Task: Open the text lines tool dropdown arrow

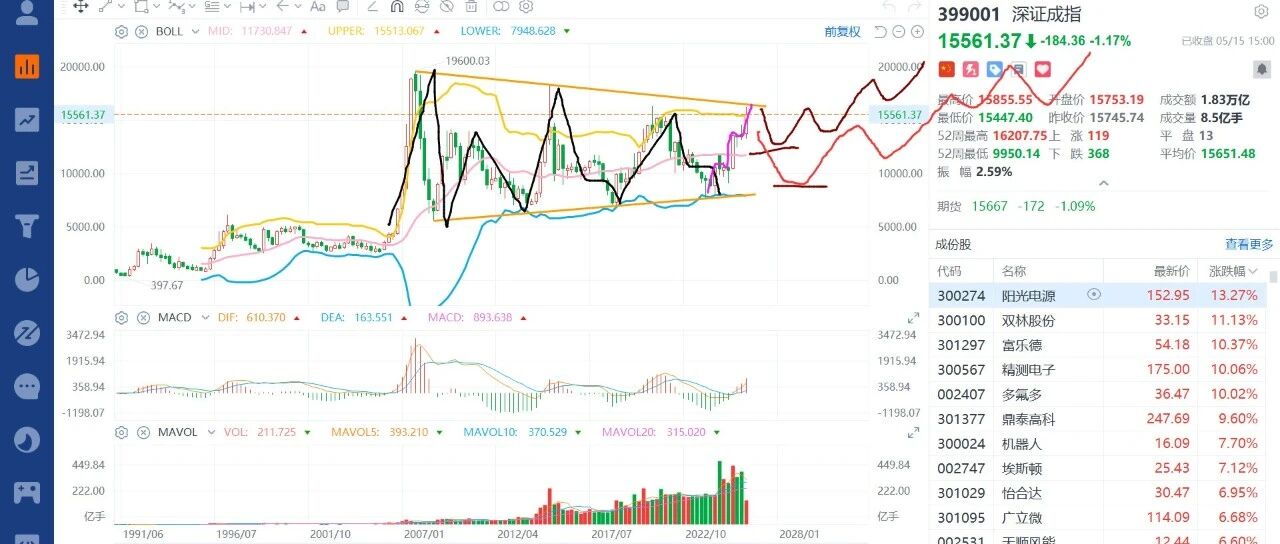Action: [x=227, y=6]
